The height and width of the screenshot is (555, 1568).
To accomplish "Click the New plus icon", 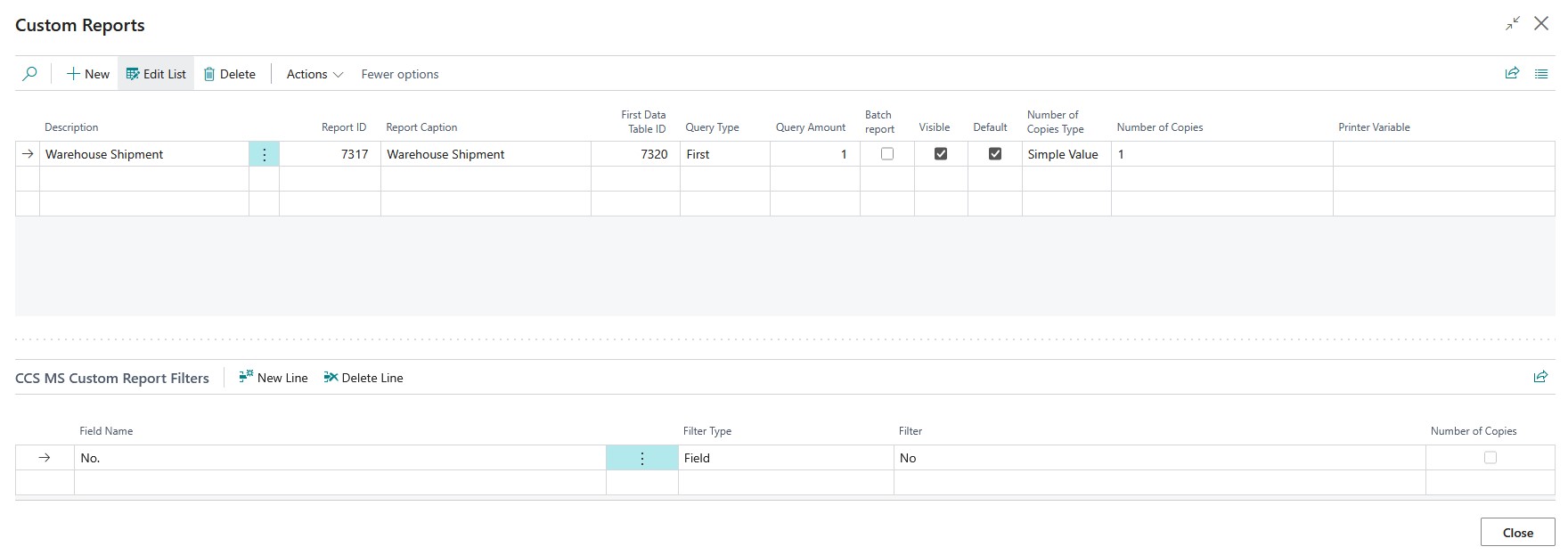I will 74,74.
